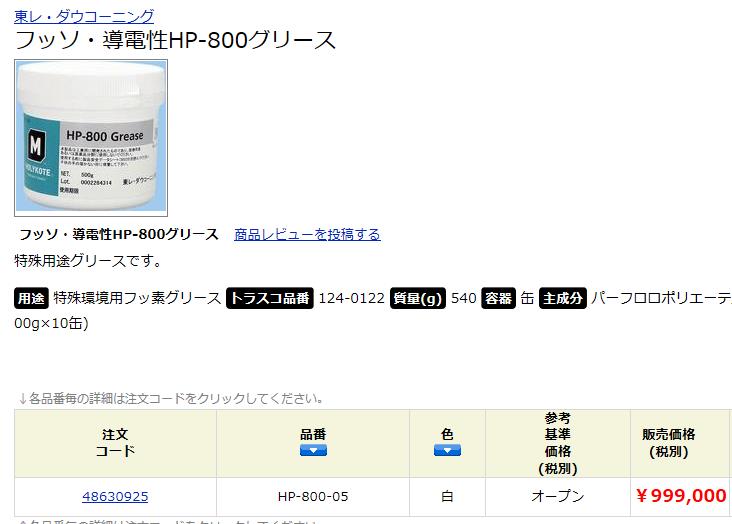Click the 主成分 label badge
Viewport: 732px width, 524px height.
563,298
